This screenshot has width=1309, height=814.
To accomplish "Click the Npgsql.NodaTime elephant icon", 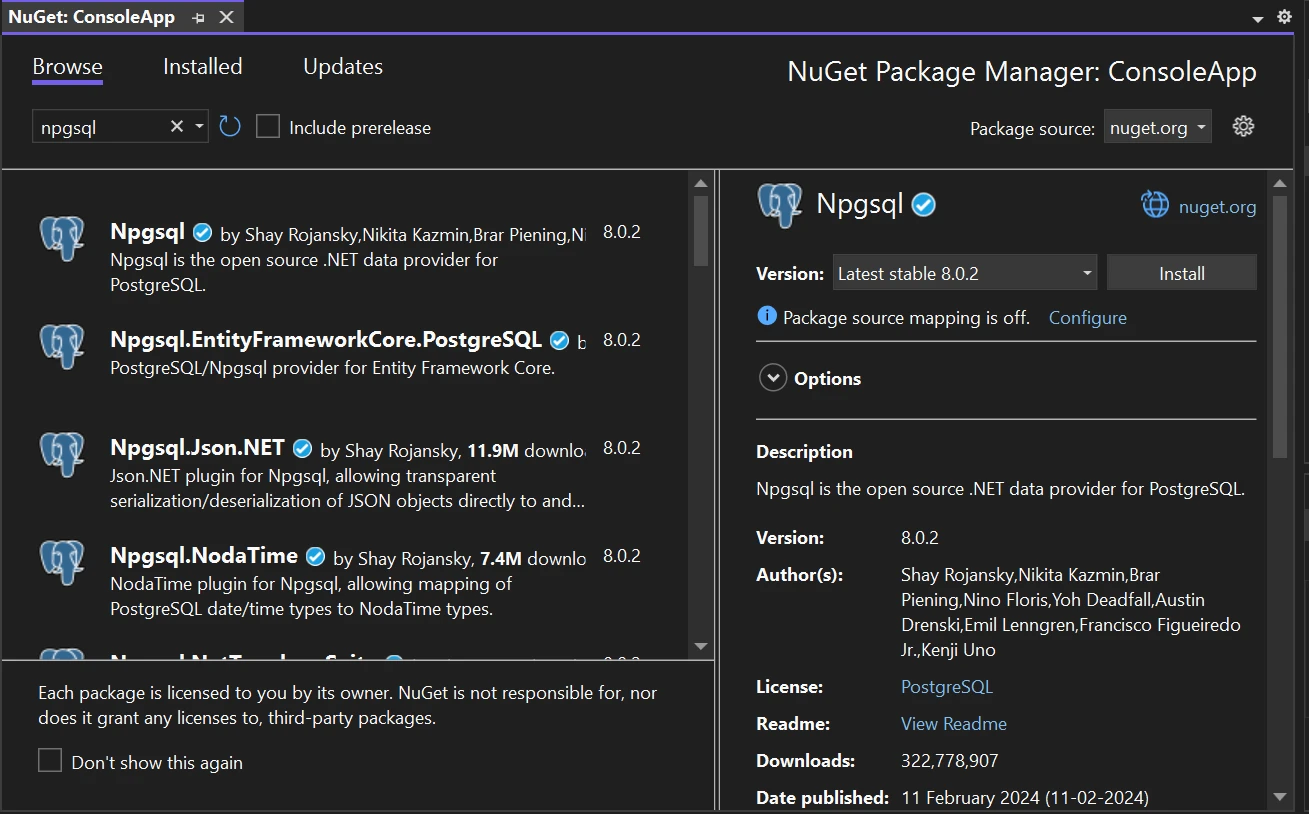I will pos(62,562).
